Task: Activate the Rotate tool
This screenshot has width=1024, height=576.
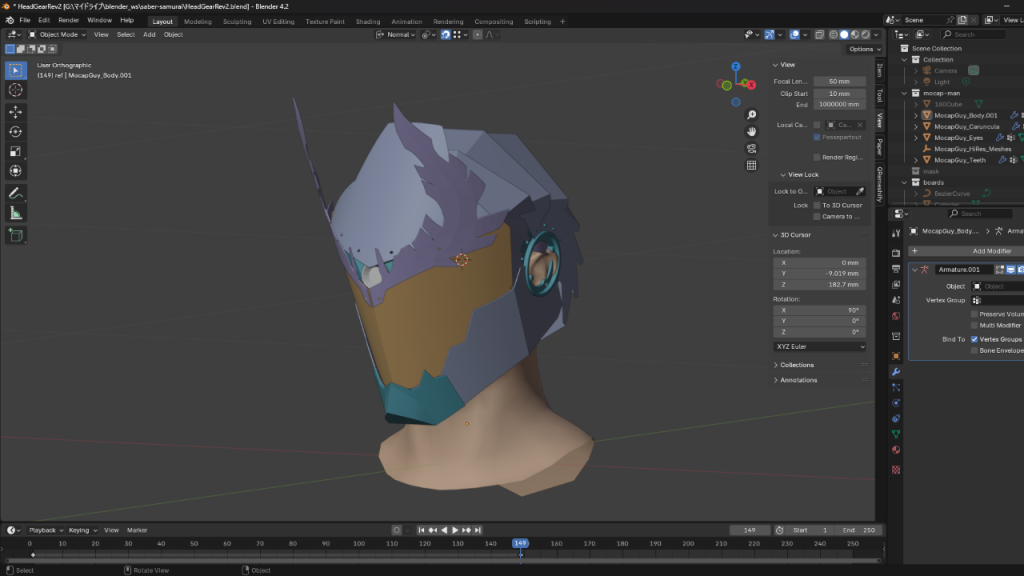Action: 16,131
